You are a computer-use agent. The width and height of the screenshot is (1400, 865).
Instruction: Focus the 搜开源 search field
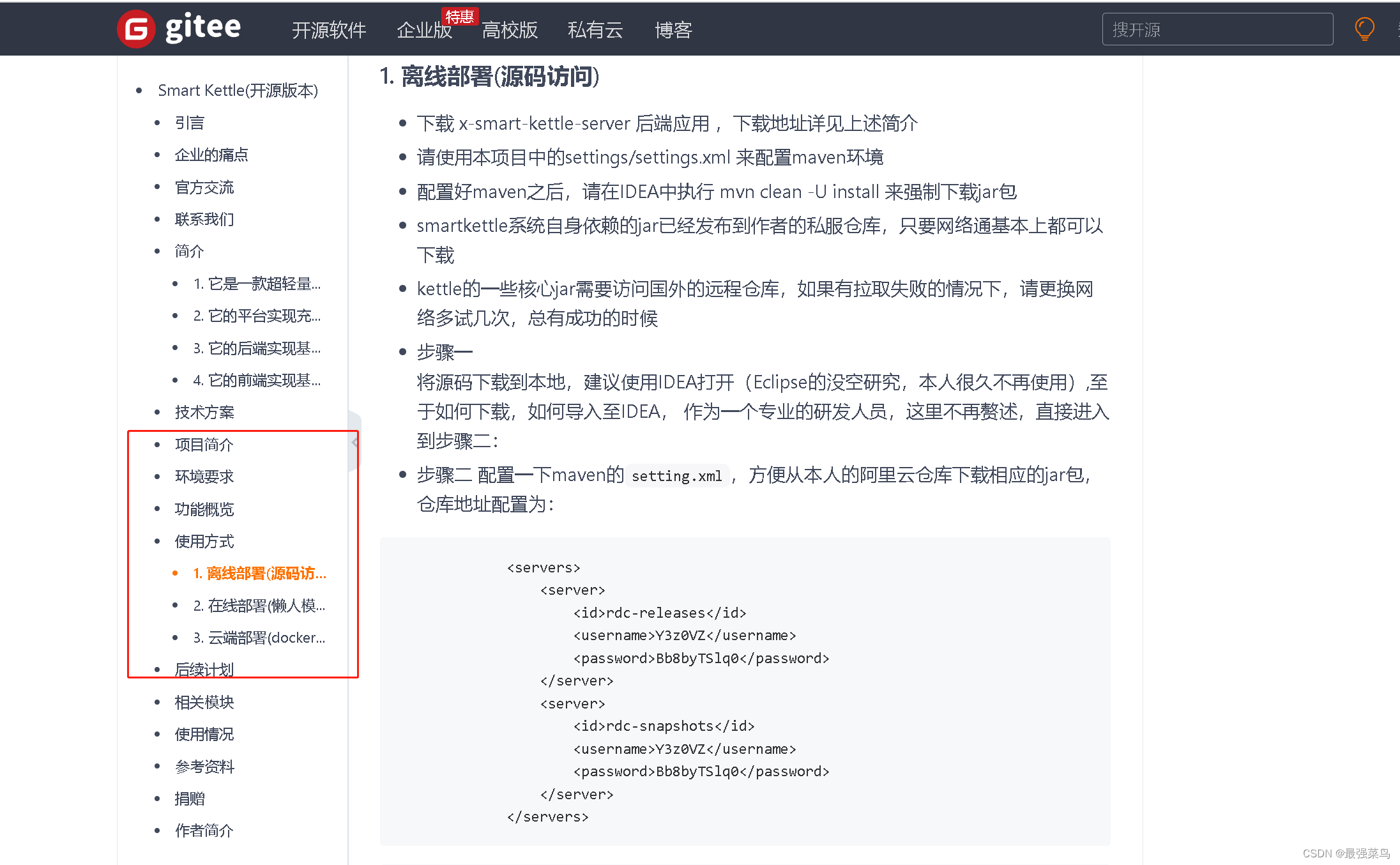coord(1217,29)
